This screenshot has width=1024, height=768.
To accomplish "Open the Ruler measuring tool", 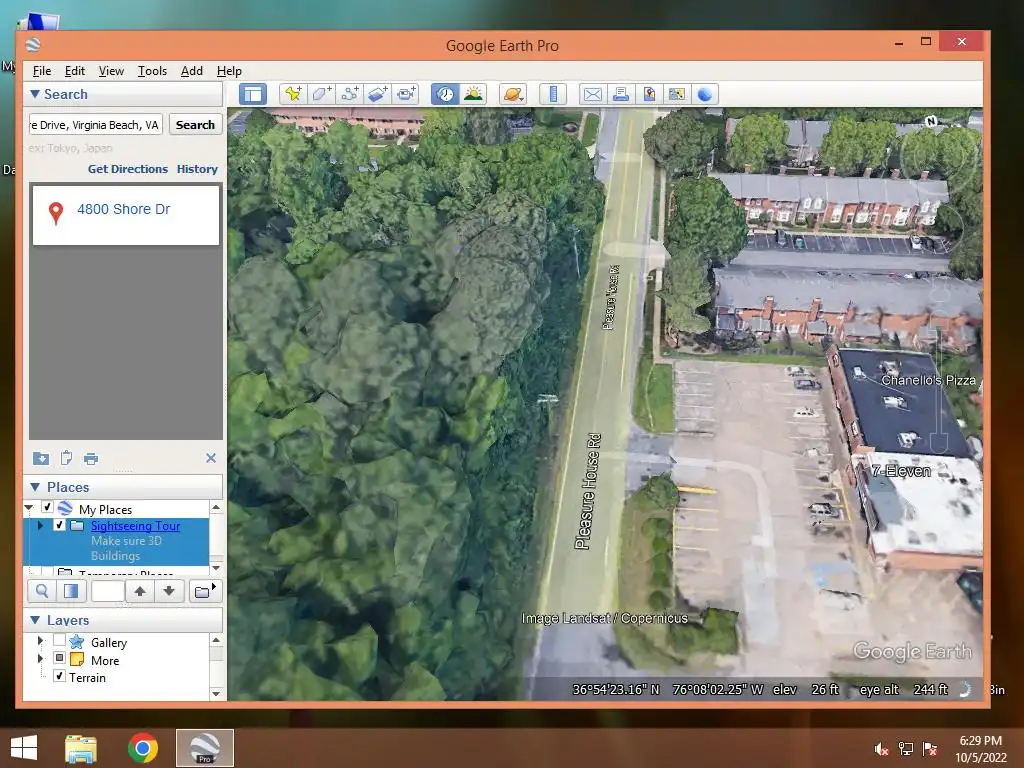I will point(552,94).
